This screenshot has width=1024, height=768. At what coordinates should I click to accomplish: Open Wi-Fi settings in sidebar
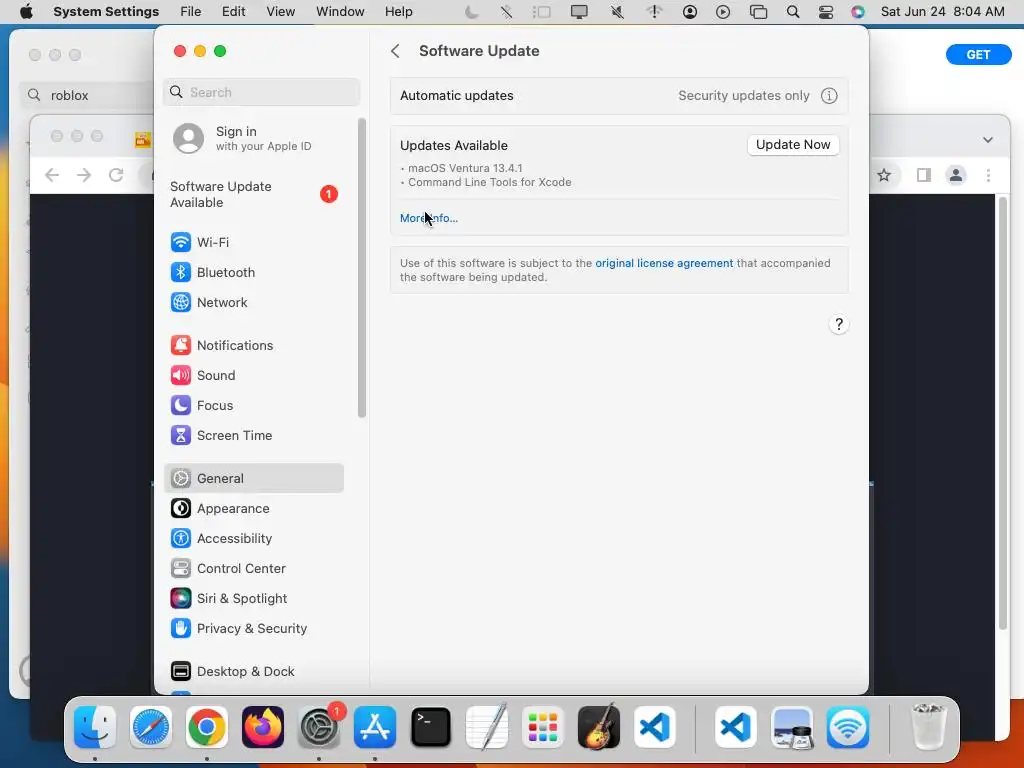click(253, 242)
